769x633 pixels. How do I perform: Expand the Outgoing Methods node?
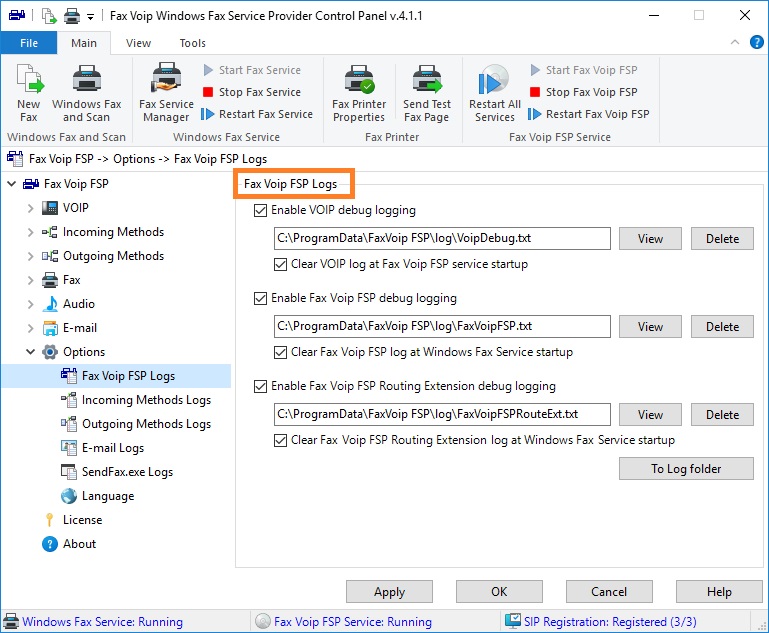pos(30,256)
